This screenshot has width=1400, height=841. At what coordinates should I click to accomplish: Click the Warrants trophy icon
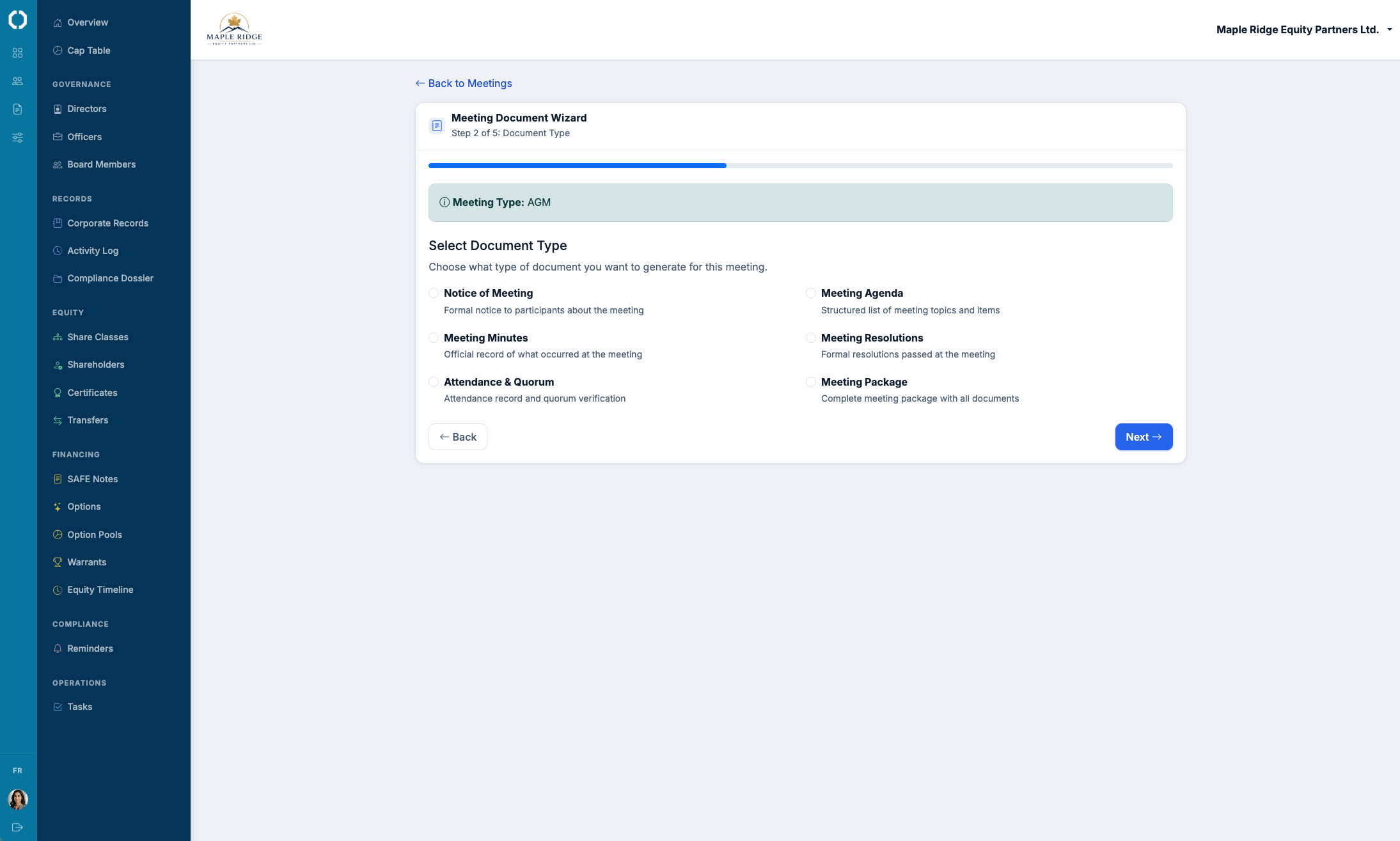point(58,562)
